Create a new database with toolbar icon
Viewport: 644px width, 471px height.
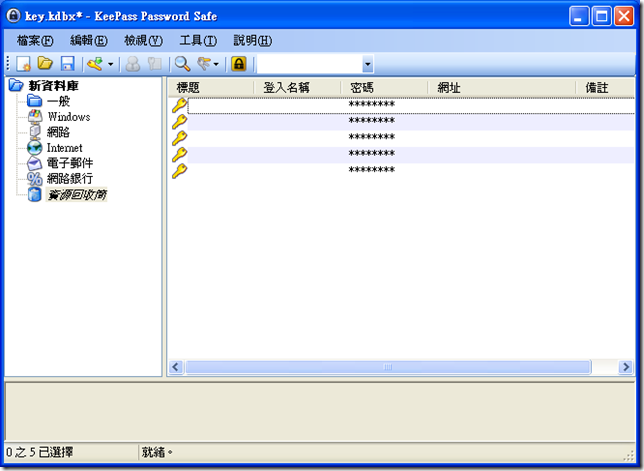(x=23, y=64)
